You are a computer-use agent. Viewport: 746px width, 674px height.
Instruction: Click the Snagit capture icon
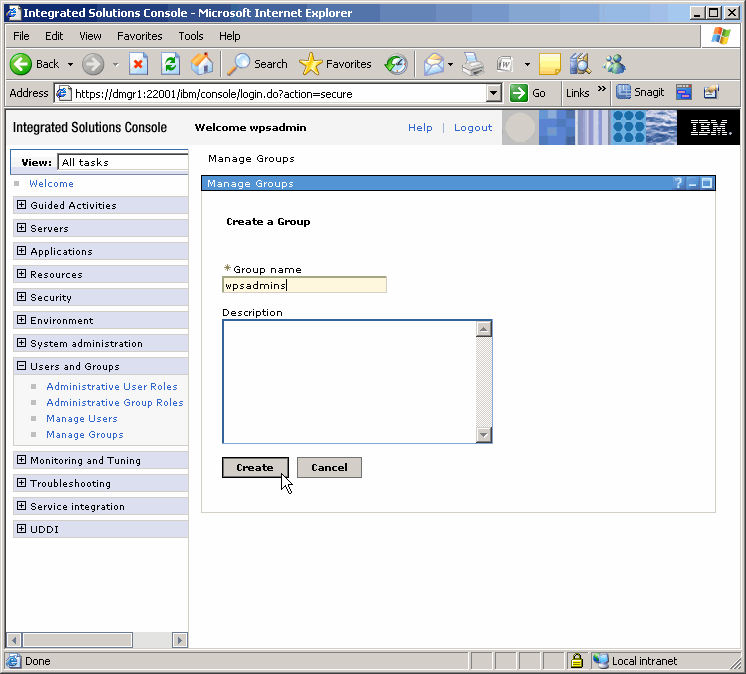[x=640, y=92]
